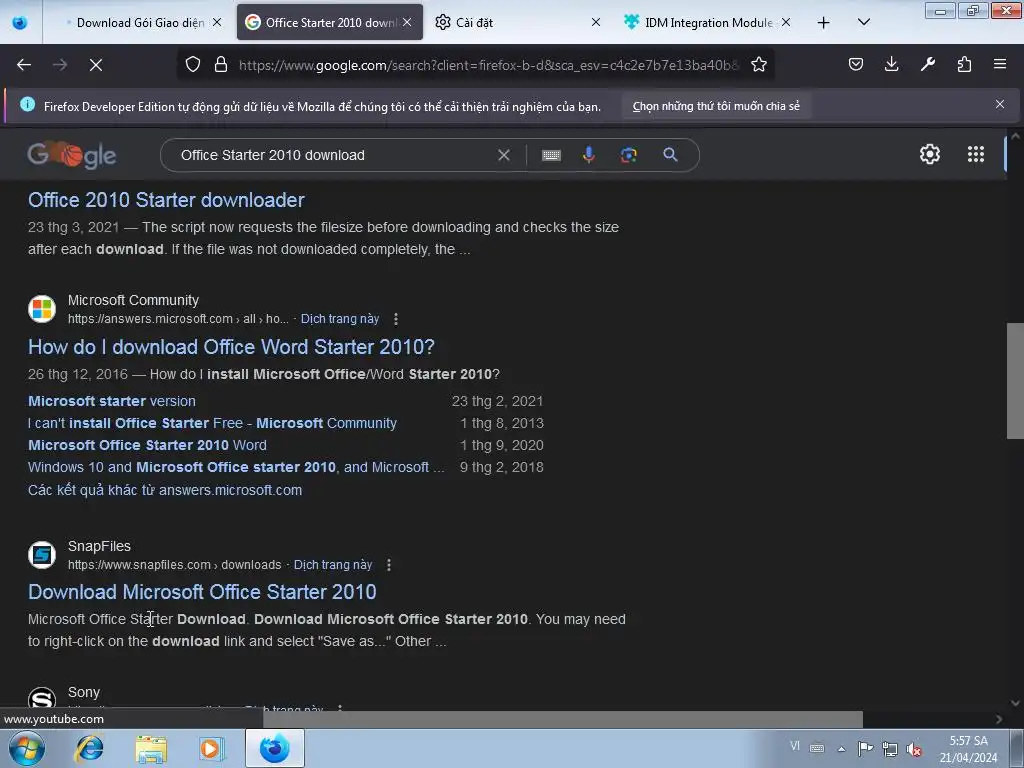Open more options for the SnapFiles result
This screenshot has width=1024, height=768.
(x=389, y=565)
